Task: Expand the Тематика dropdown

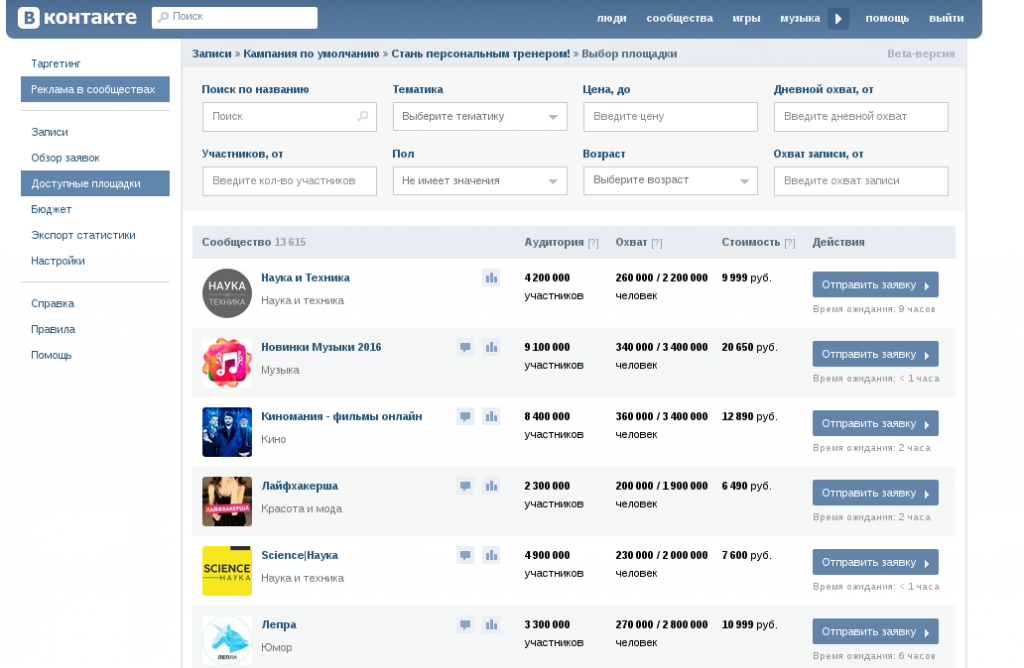Action: click(x=479, y=116)
